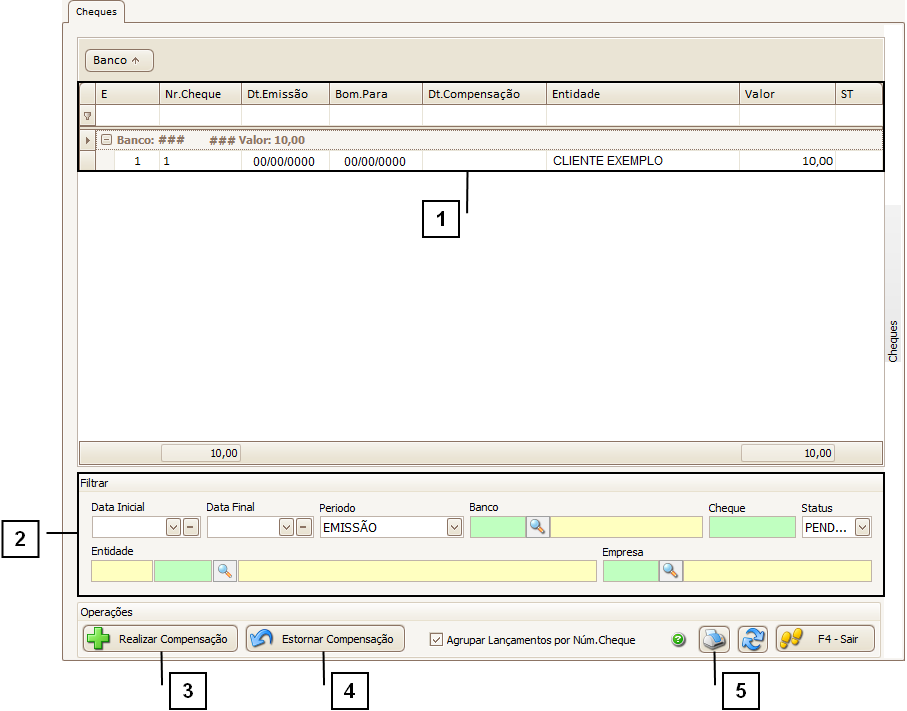This screenshot has height=711, width=907.
Task: Click the refresh arrows icon
Action: click(x=752, y=639)
